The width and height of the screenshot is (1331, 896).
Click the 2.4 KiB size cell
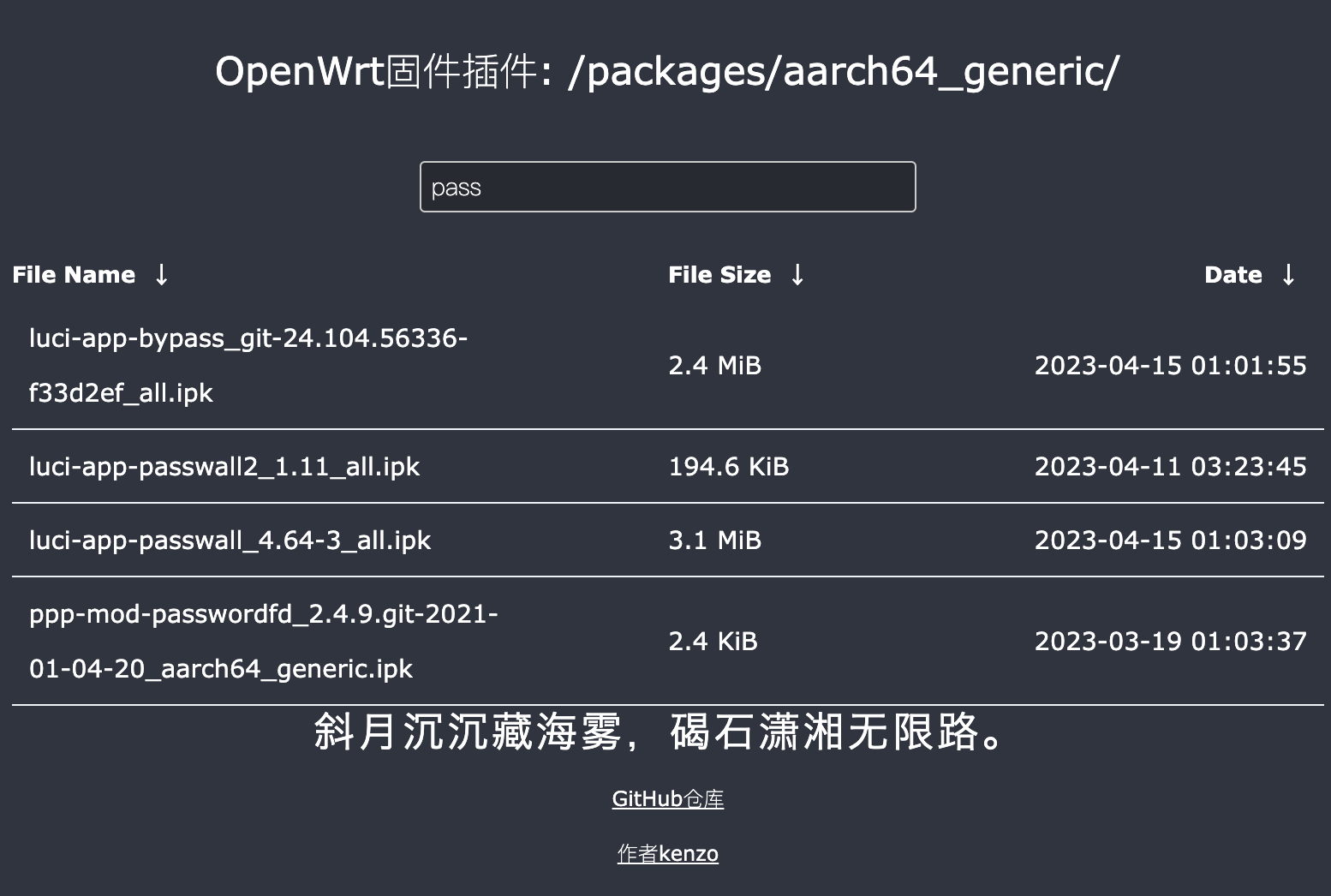tap(713, 642)
